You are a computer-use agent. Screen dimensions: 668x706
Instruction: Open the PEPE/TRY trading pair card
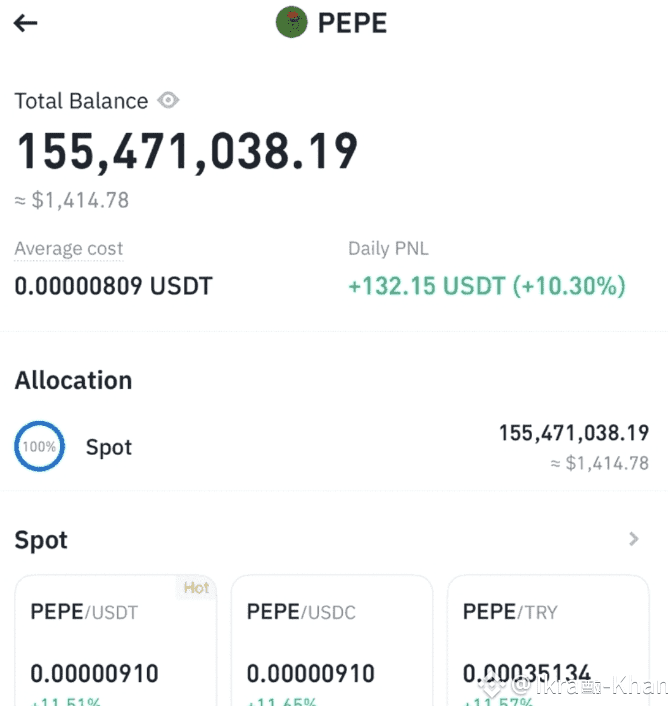[548, 640]
